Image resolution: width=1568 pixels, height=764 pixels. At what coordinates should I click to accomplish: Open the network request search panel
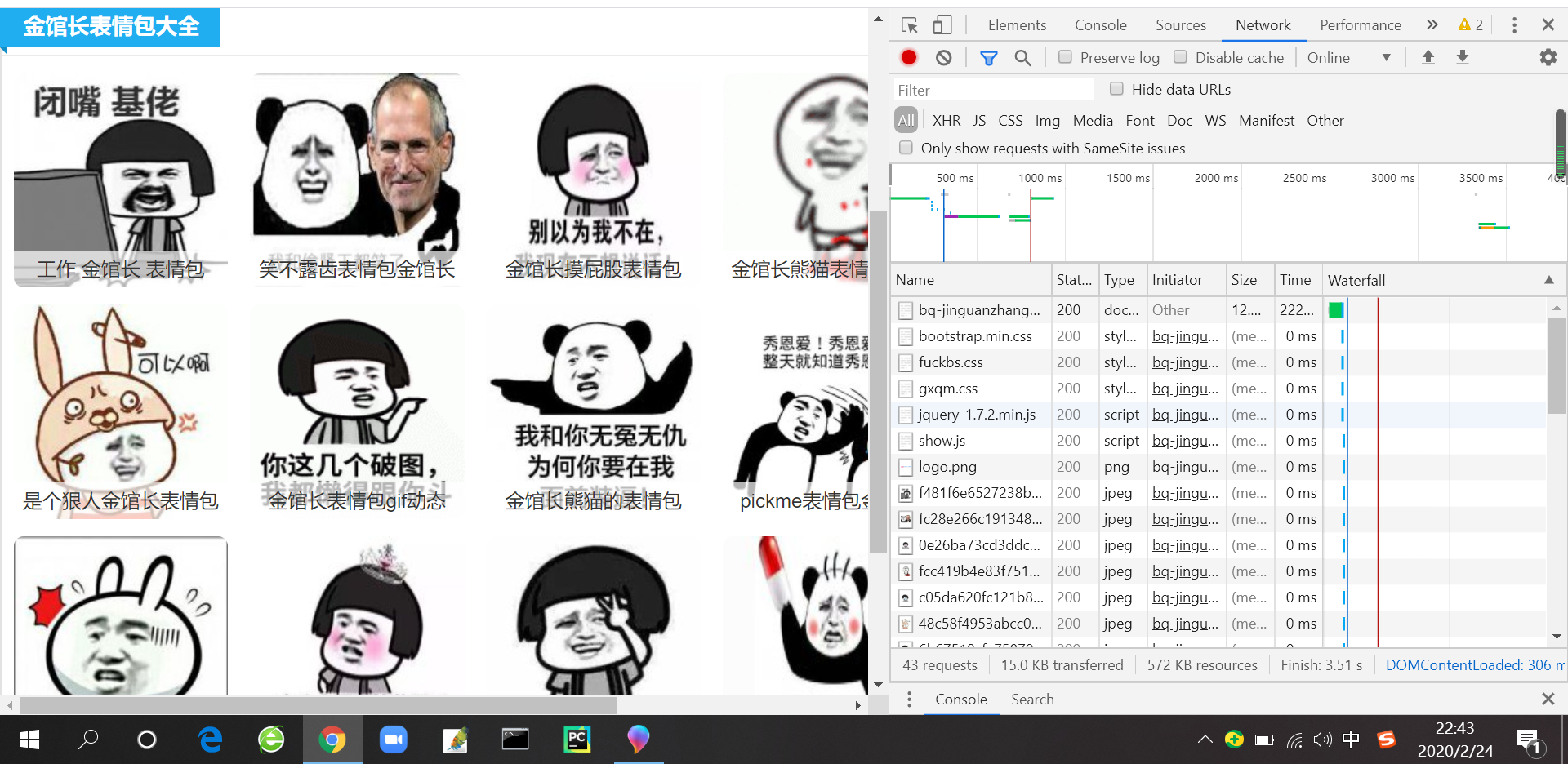pos(1022,58)
